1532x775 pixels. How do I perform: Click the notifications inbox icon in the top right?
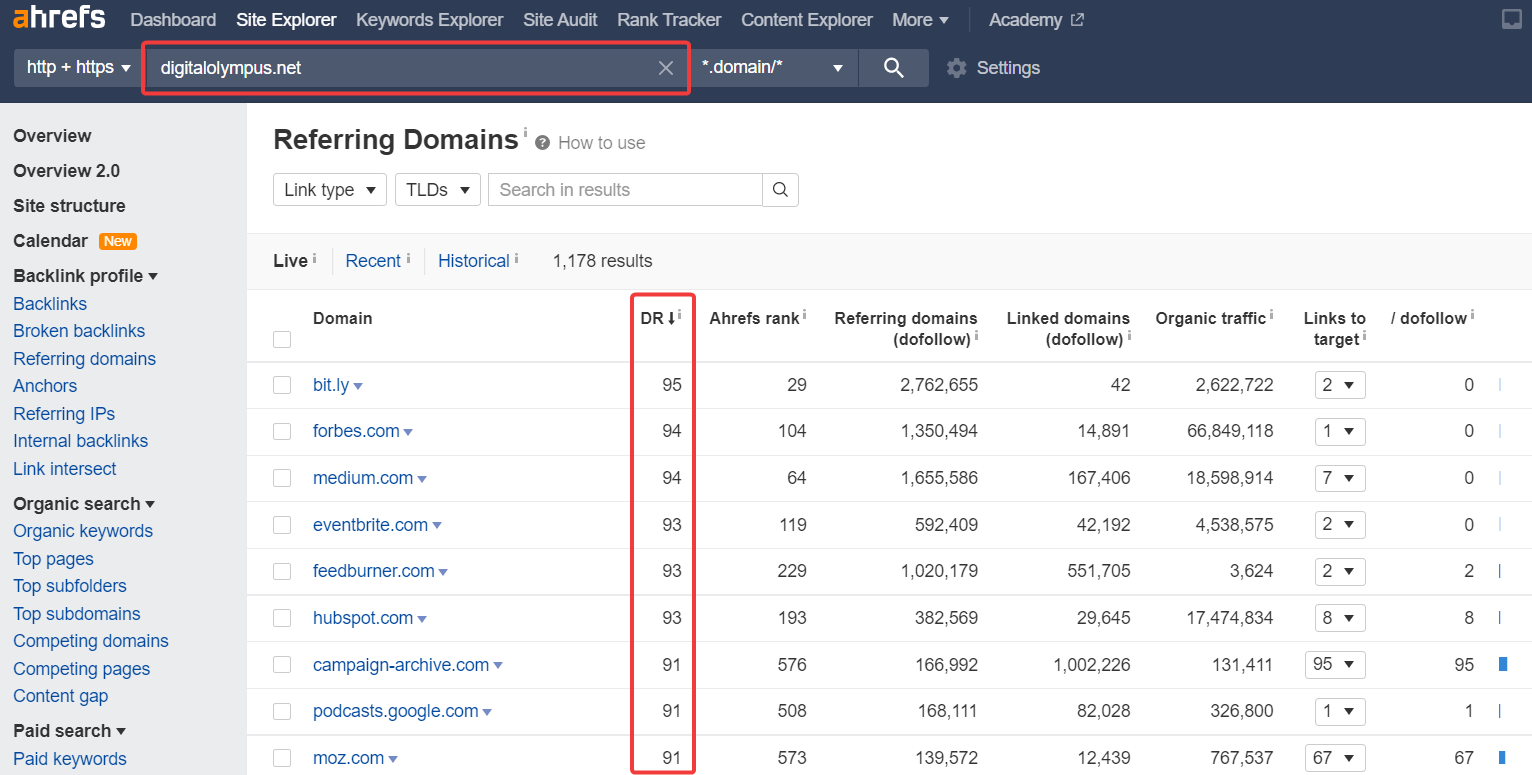click(x=1512, y=19)
